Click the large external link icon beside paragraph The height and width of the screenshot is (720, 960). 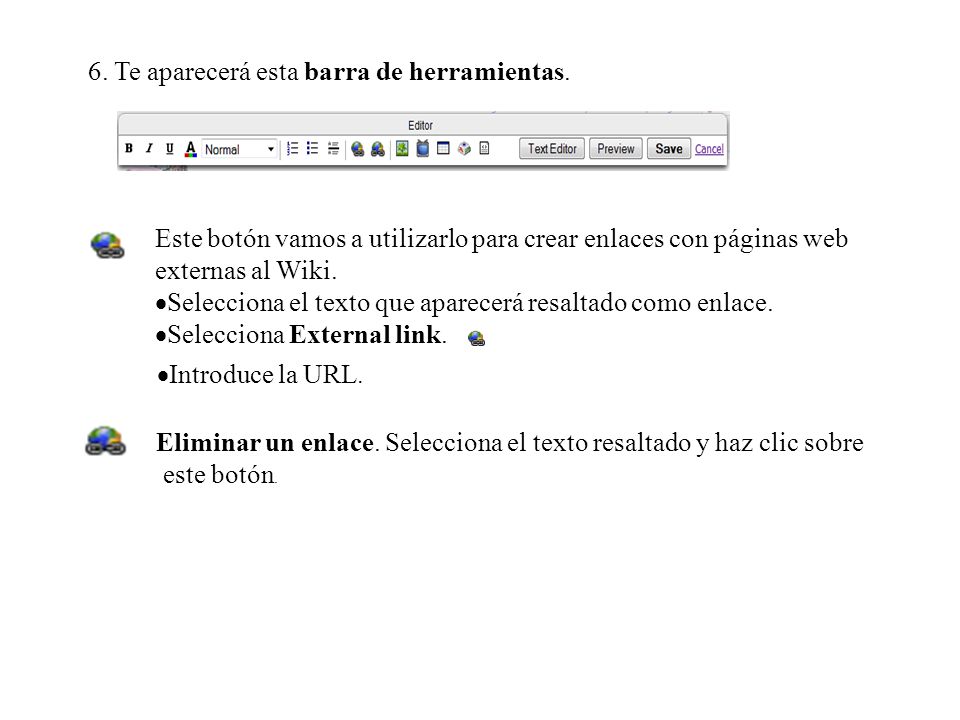coord(107,246)
